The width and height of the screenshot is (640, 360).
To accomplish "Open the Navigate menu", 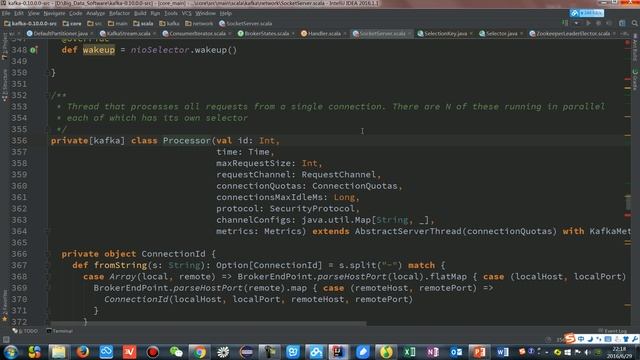I will 54,13.
